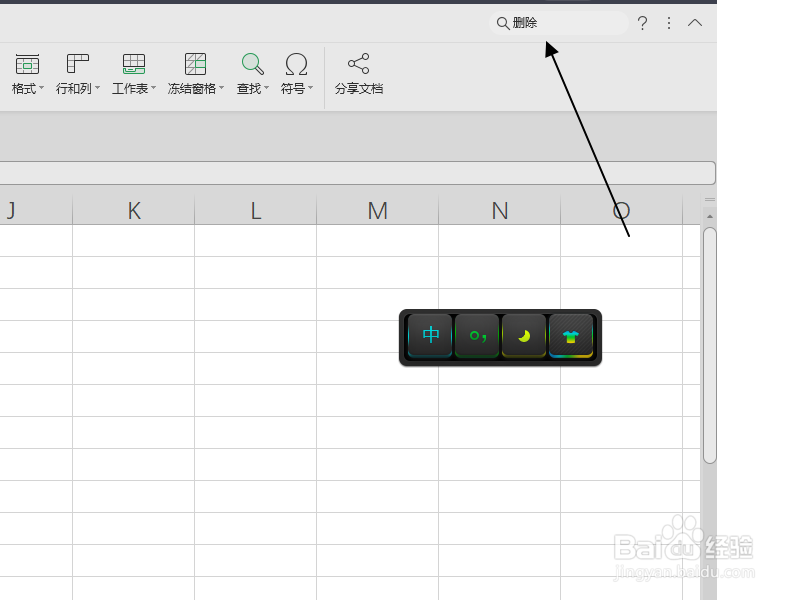Screen dimensions: 800x600
Task: Open the 格式 dropdown arrow
Action: [41, 88]
